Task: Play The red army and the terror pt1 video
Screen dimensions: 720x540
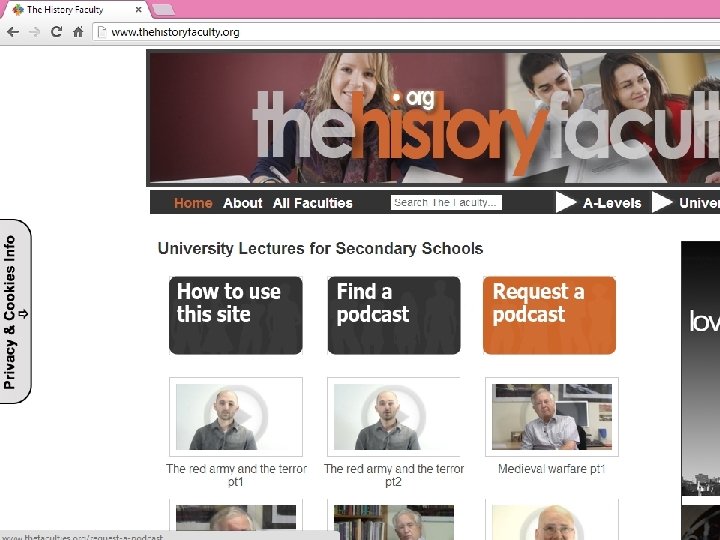Action: pyautogui.click(x=236, y=417)
